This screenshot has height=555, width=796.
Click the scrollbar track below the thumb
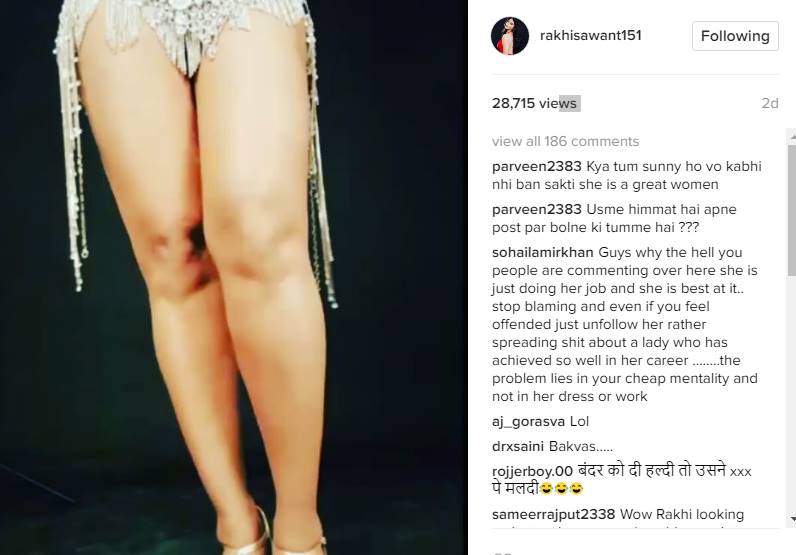pyautogui.click(x=792, y=395)
